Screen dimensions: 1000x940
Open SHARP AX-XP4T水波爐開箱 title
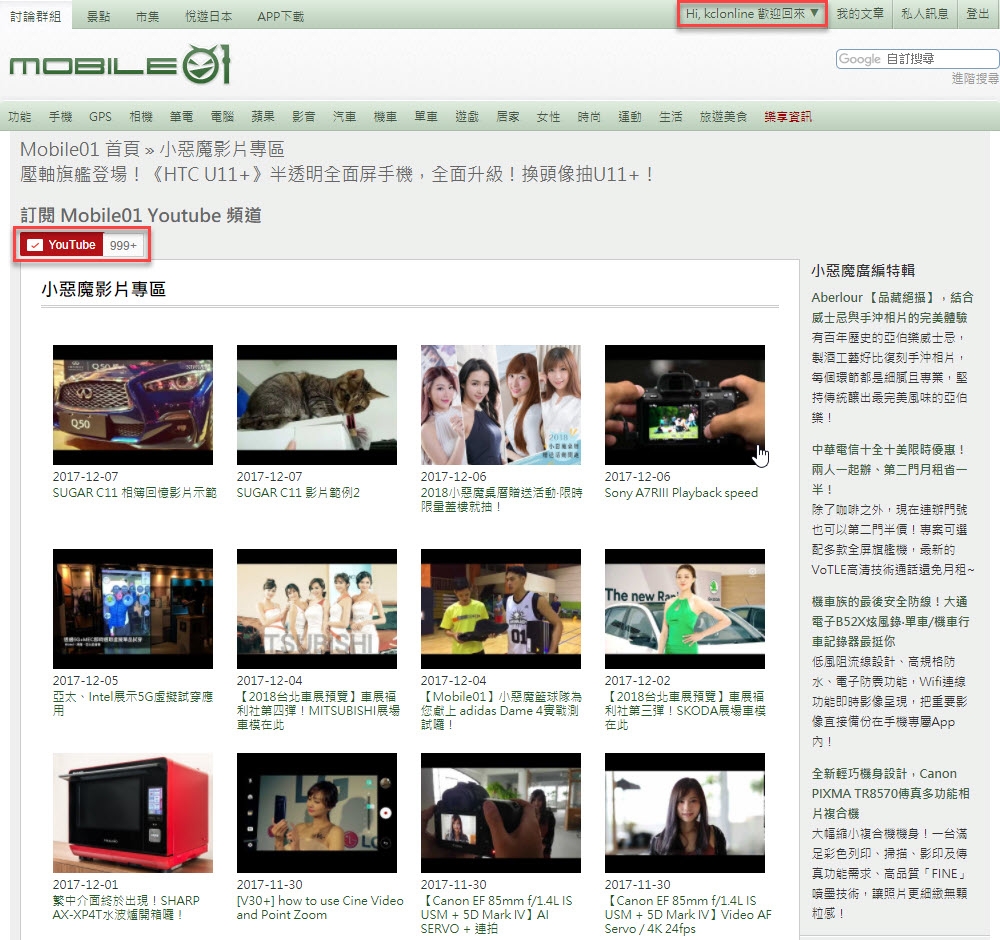click(x=126, y=907)
